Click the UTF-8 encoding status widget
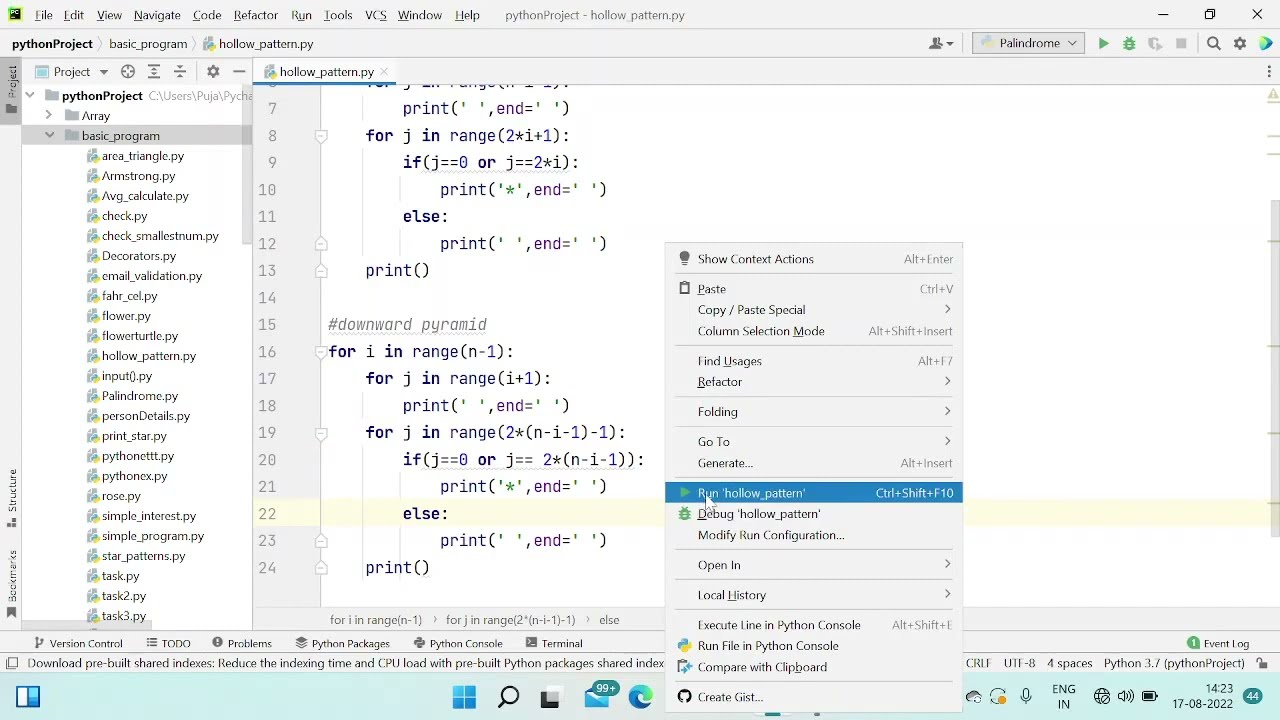 (x=1019, y=663)
